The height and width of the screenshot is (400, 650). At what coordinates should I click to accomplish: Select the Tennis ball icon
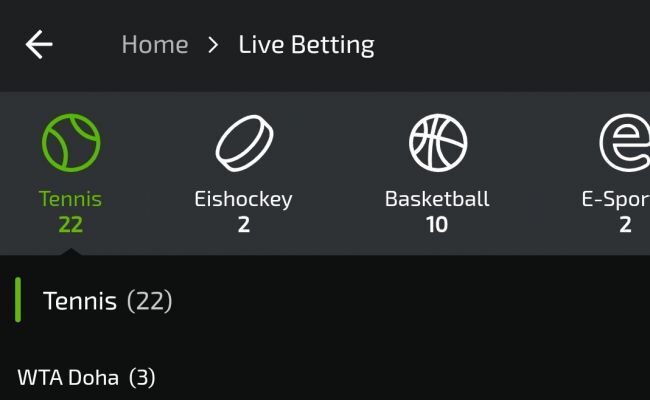71,143
